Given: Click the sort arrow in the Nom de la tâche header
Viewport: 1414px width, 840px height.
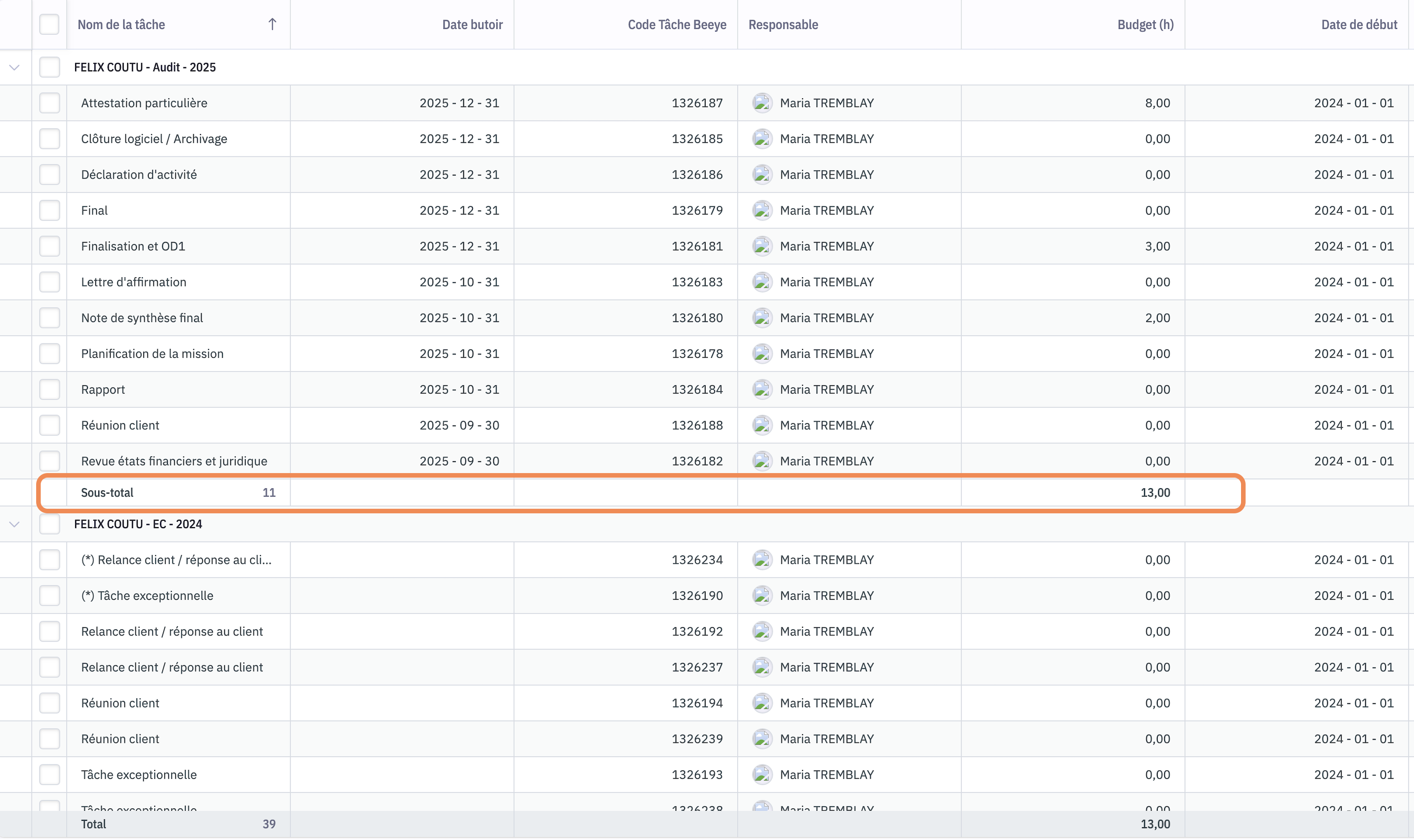Looking at the screenshot, I should tap(272, 24).
